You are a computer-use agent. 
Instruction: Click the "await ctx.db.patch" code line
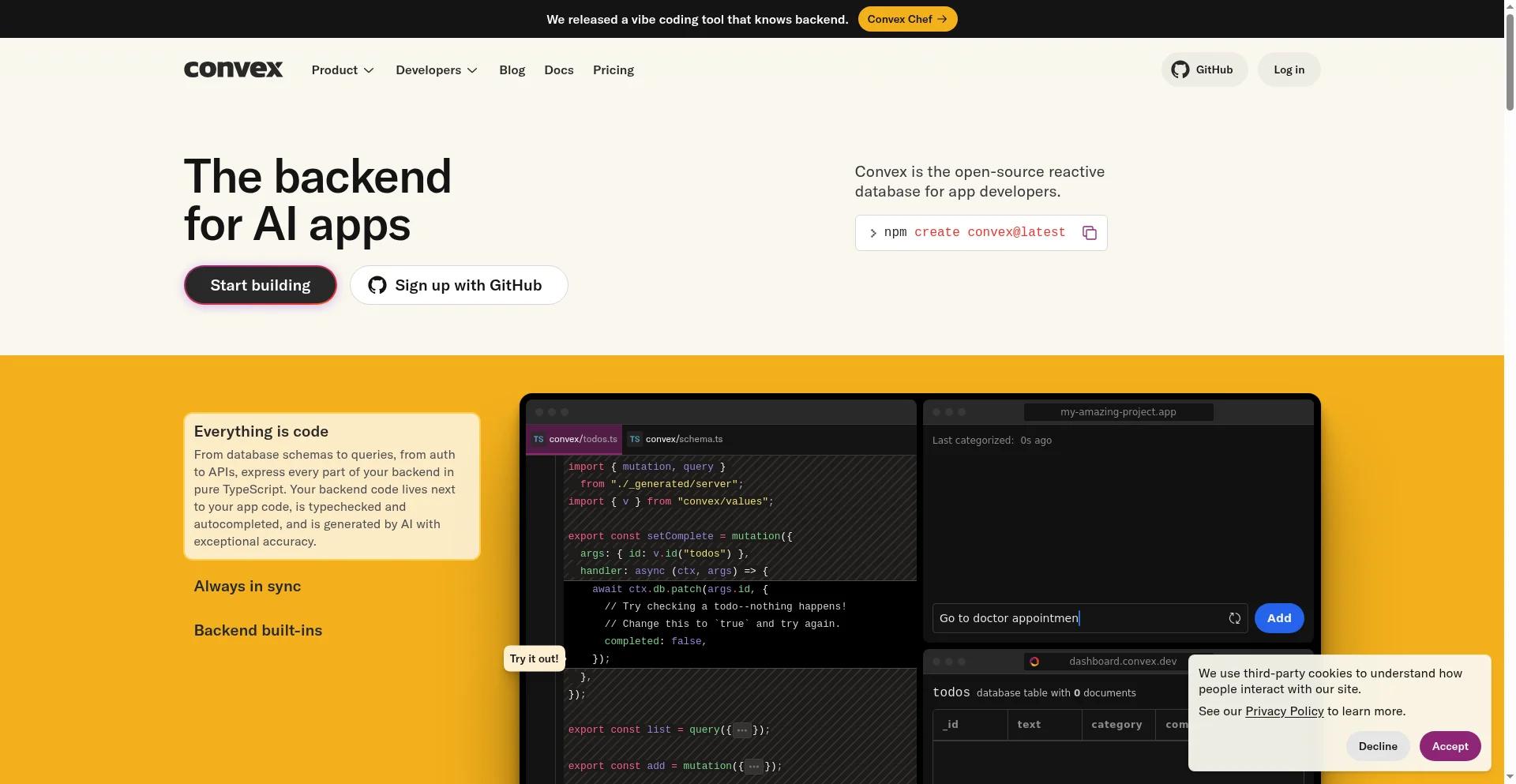(680, 589)
